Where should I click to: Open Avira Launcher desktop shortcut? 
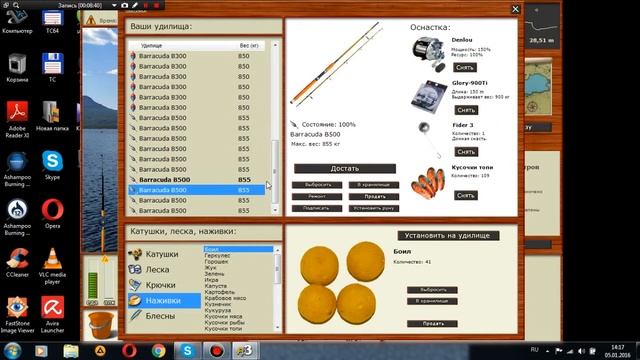click(52, 315)
